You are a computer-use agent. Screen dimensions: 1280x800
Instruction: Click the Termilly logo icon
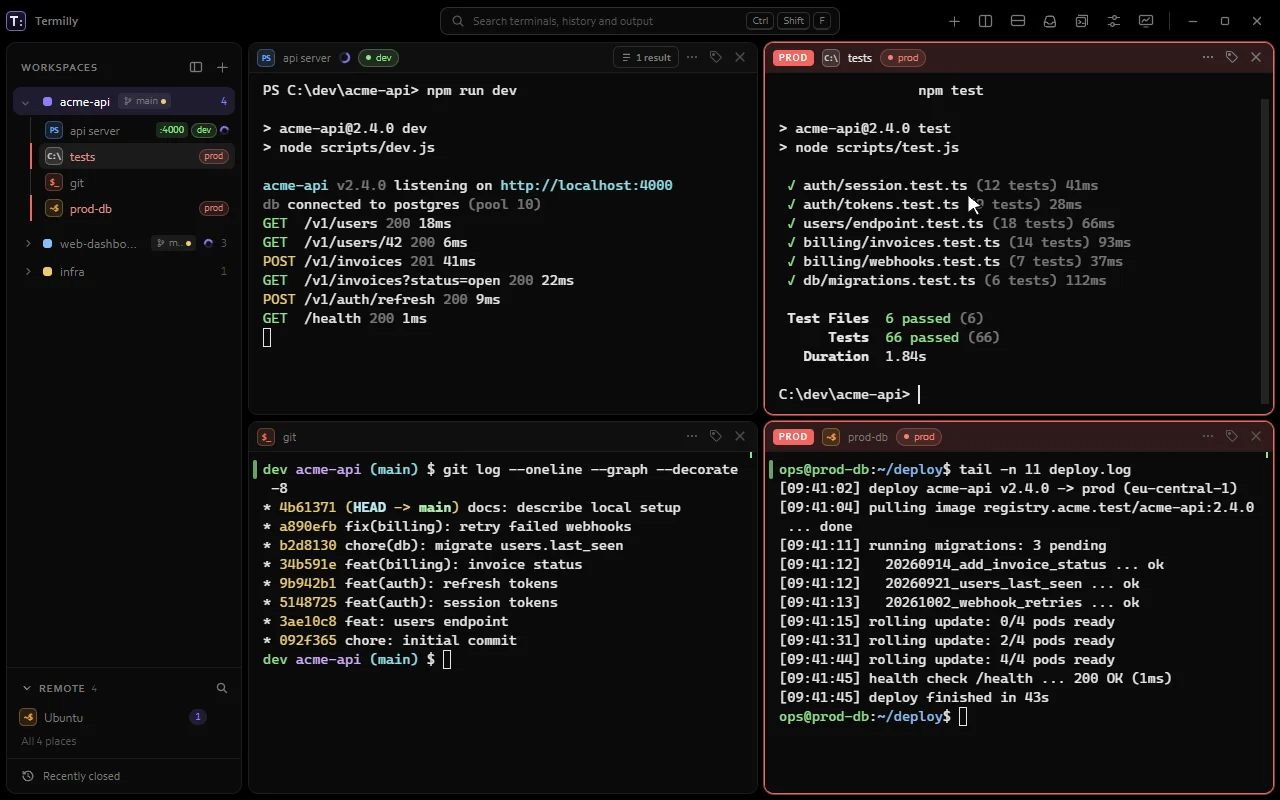(x=17, y=21)
